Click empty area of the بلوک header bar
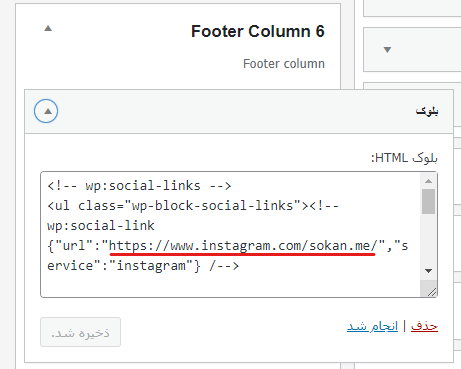This screenshot has height=369, width=461. point(233,111)
